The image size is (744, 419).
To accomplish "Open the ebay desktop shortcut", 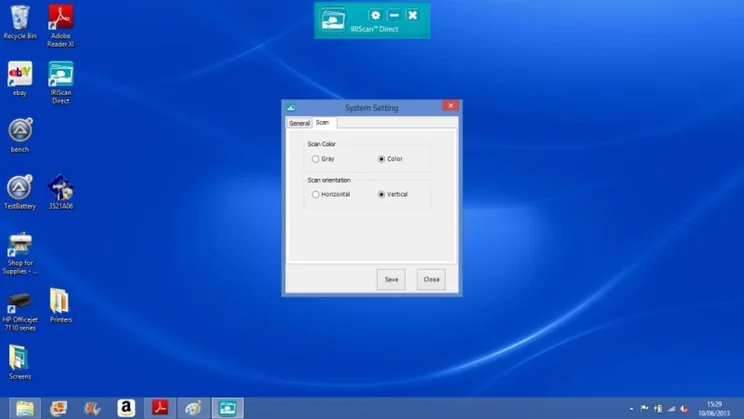I will (20, 75).
